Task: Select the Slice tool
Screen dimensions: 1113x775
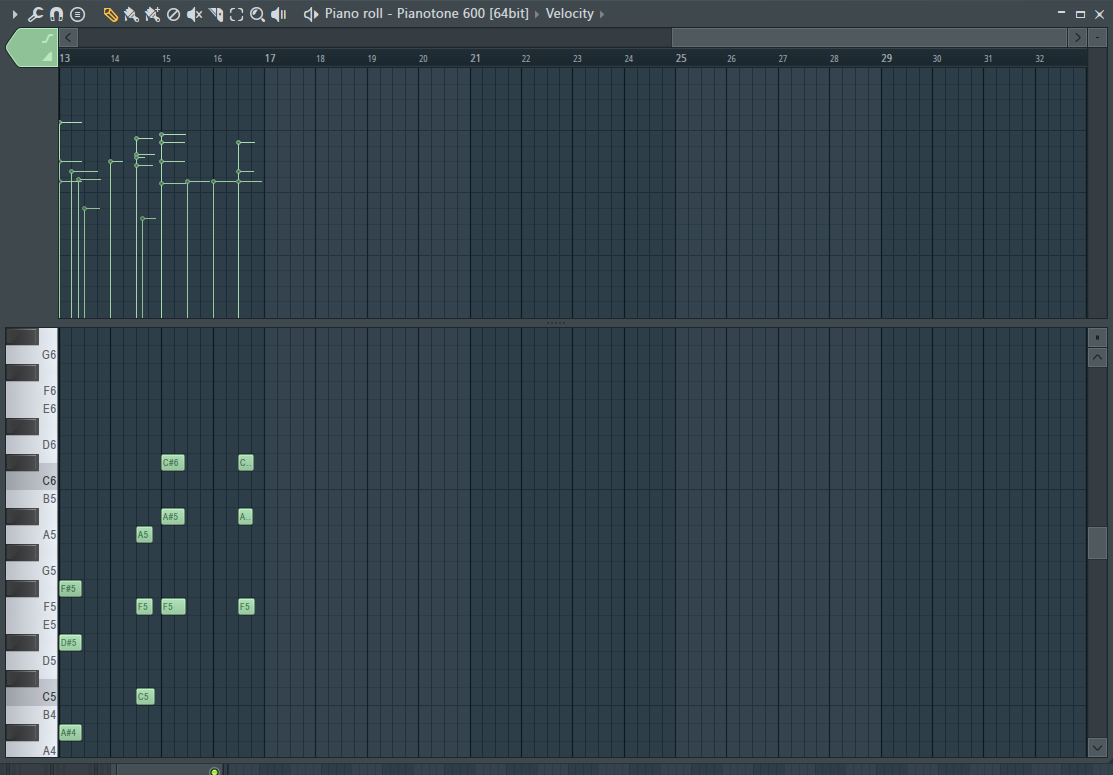Action: click(216, 13)
